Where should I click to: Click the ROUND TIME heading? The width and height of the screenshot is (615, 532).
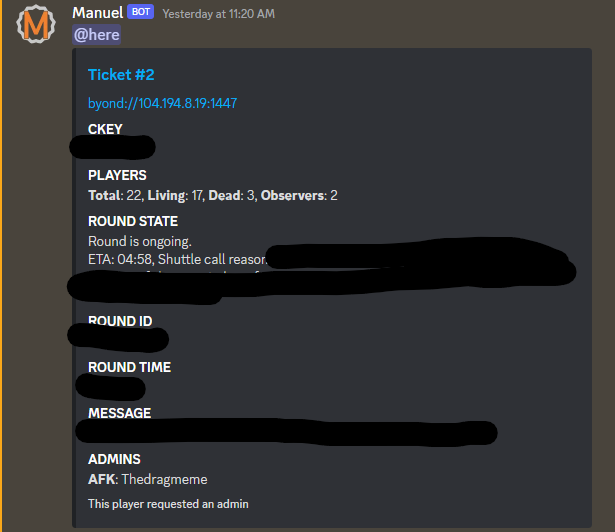[x=129, y=367]
